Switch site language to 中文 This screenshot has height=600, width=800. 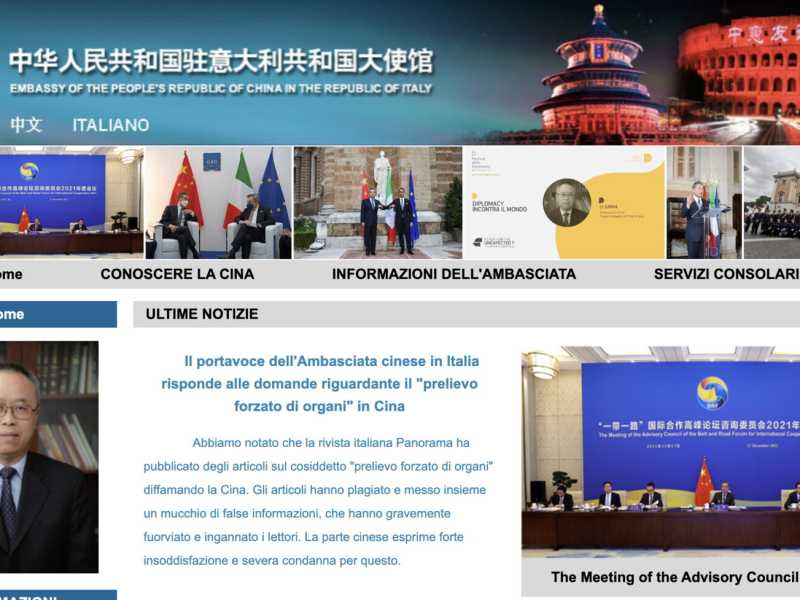pyautogui.click(x=26, y=125)
